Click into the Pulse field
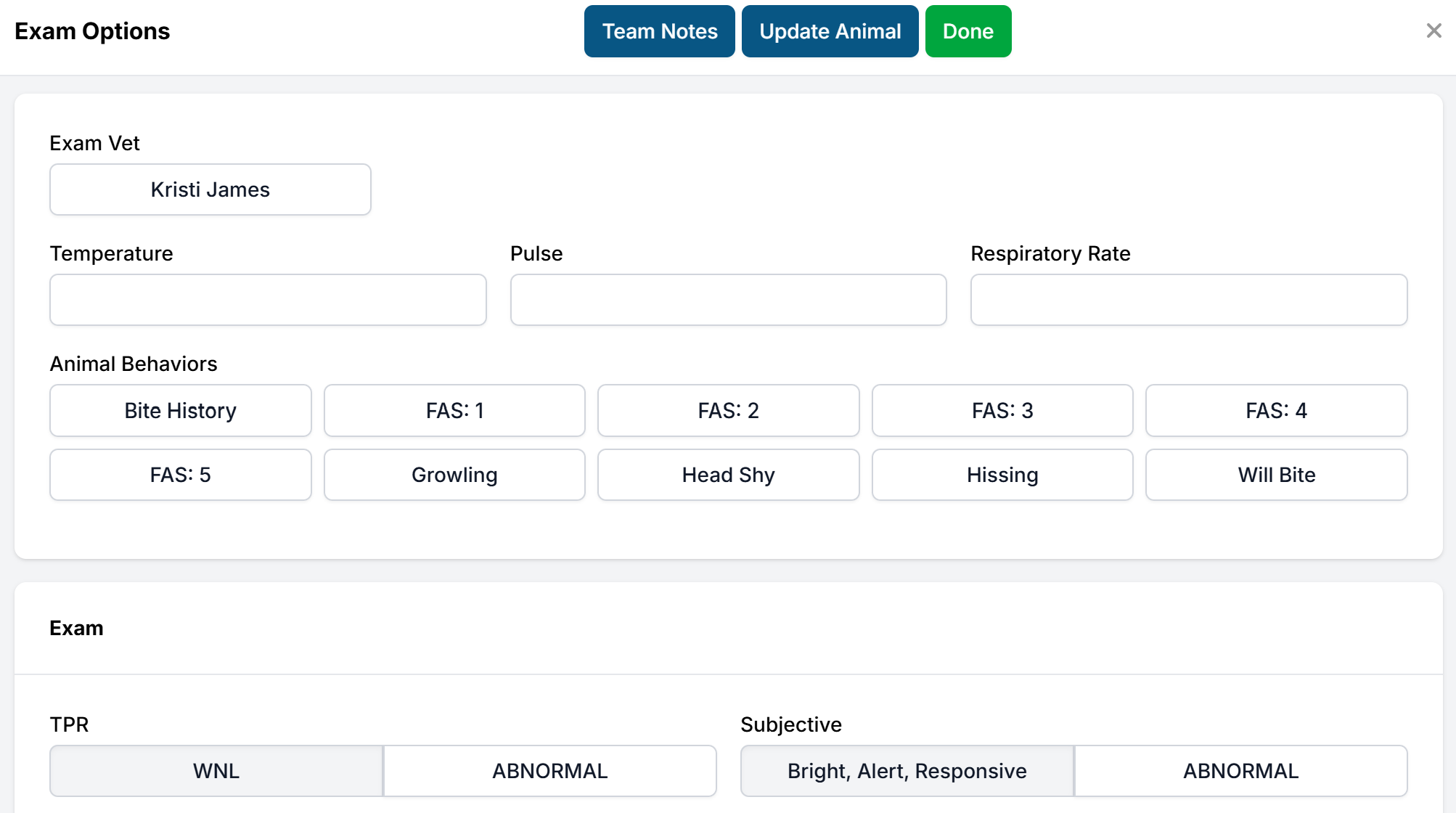1456x813 pixels. point(728,300)
